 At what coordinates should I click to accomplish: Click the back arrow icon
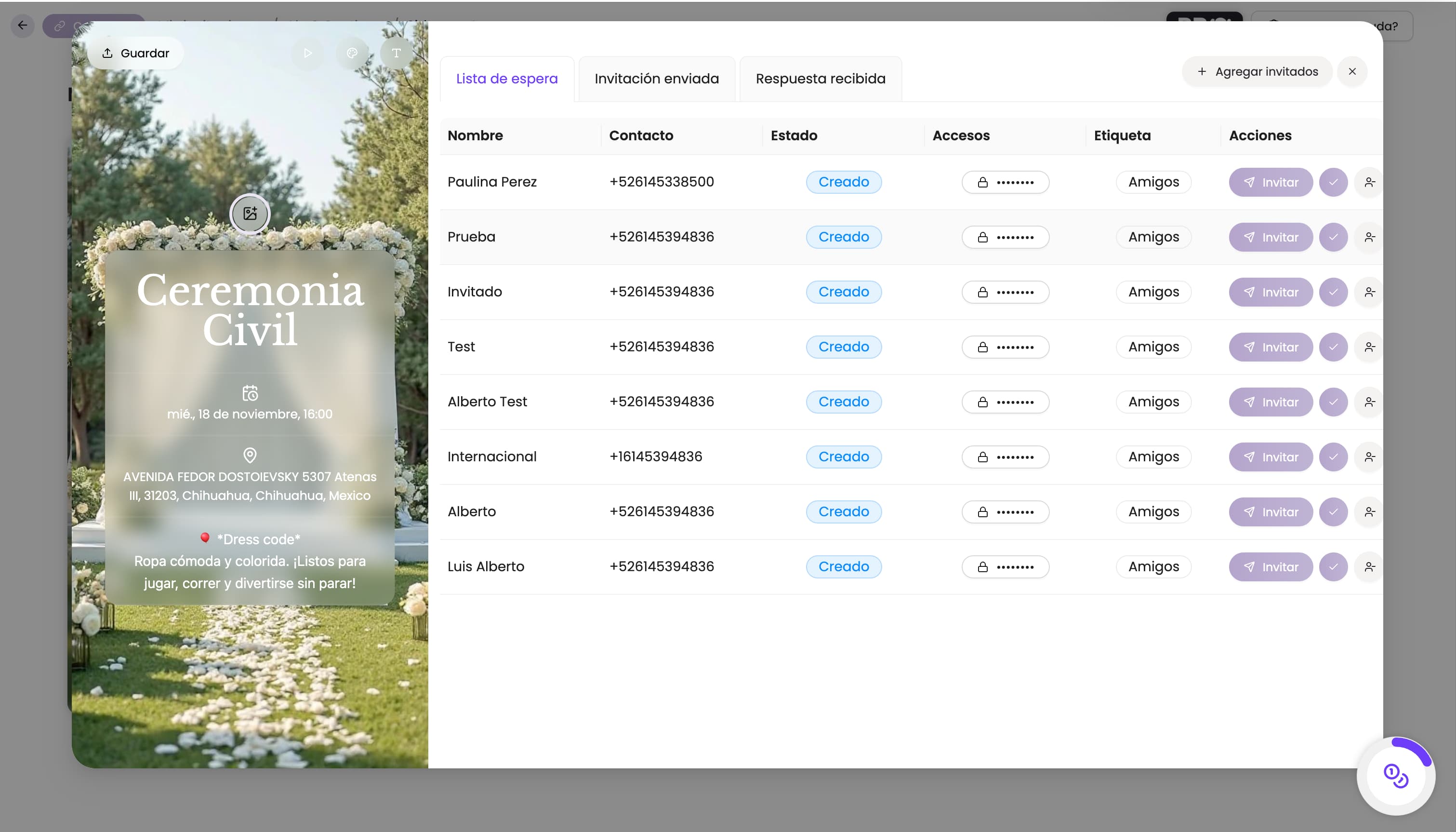tap(22, 25)
